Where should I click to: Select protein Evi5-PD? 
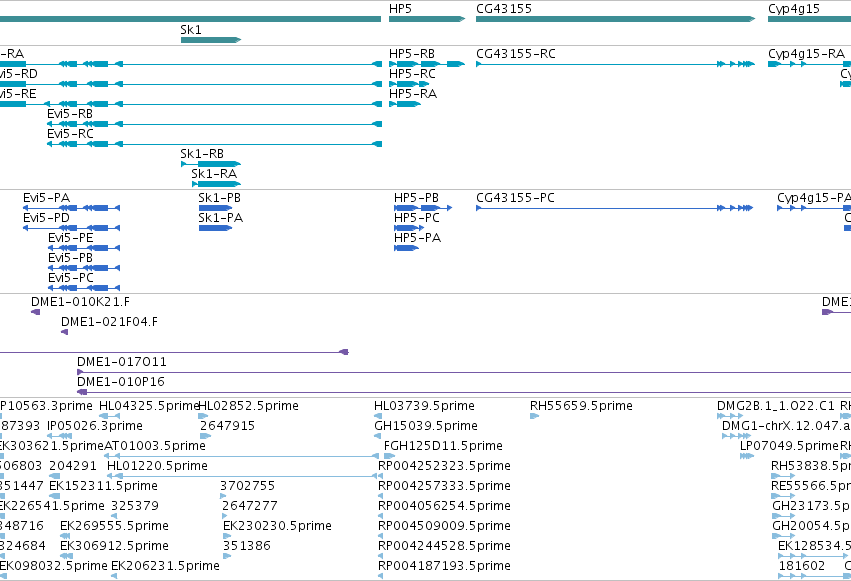71,228
